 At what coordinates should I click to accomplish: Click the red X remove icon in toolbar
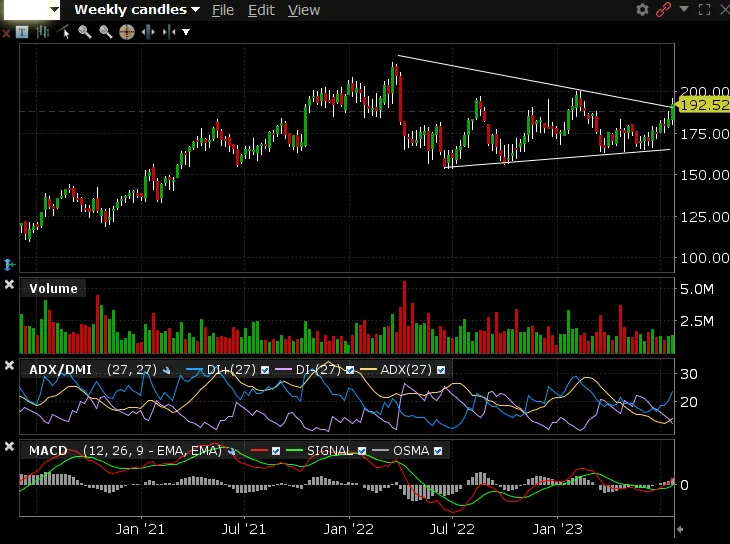[6, 33]
